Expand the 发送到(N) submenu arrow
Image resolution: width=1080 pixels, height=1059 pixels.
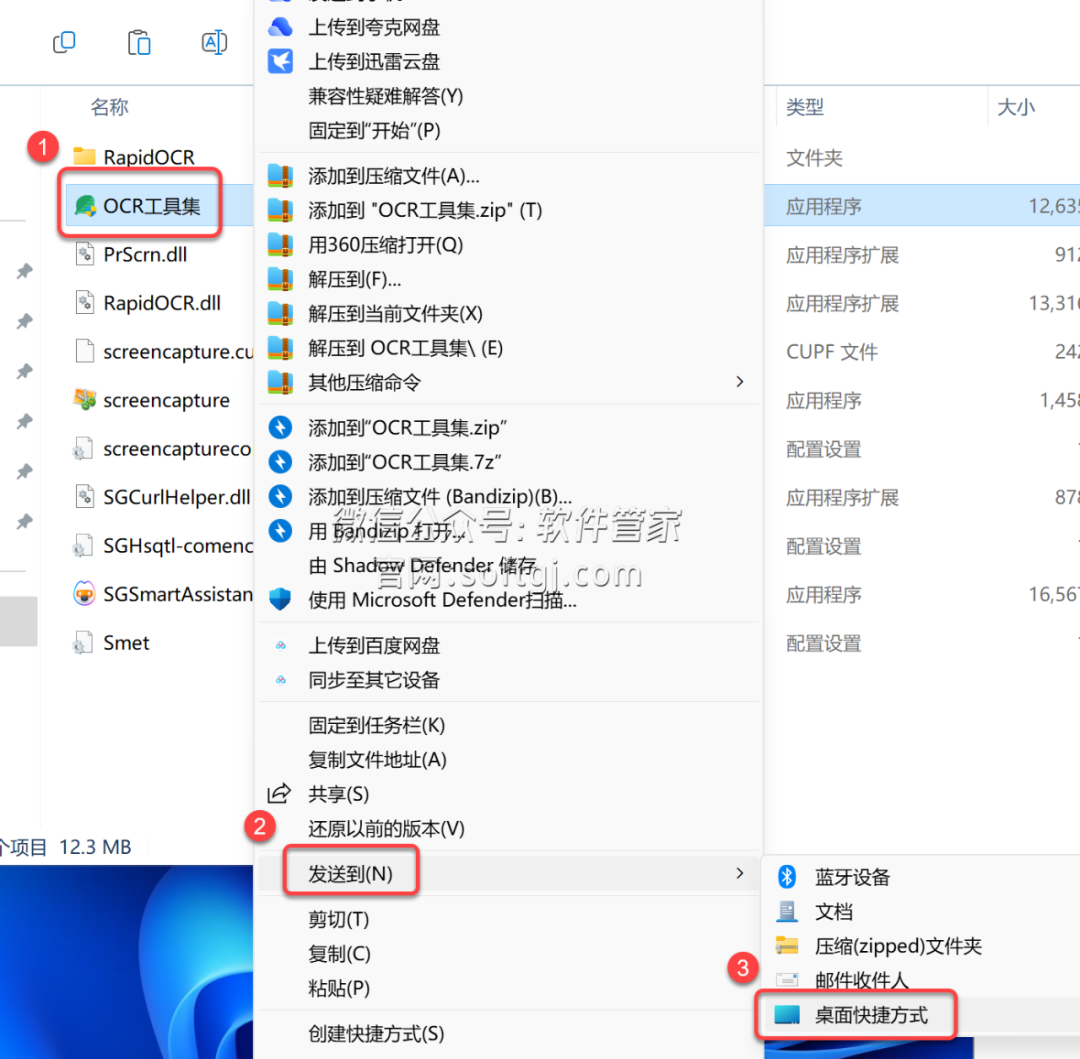(x=740, y=873)
